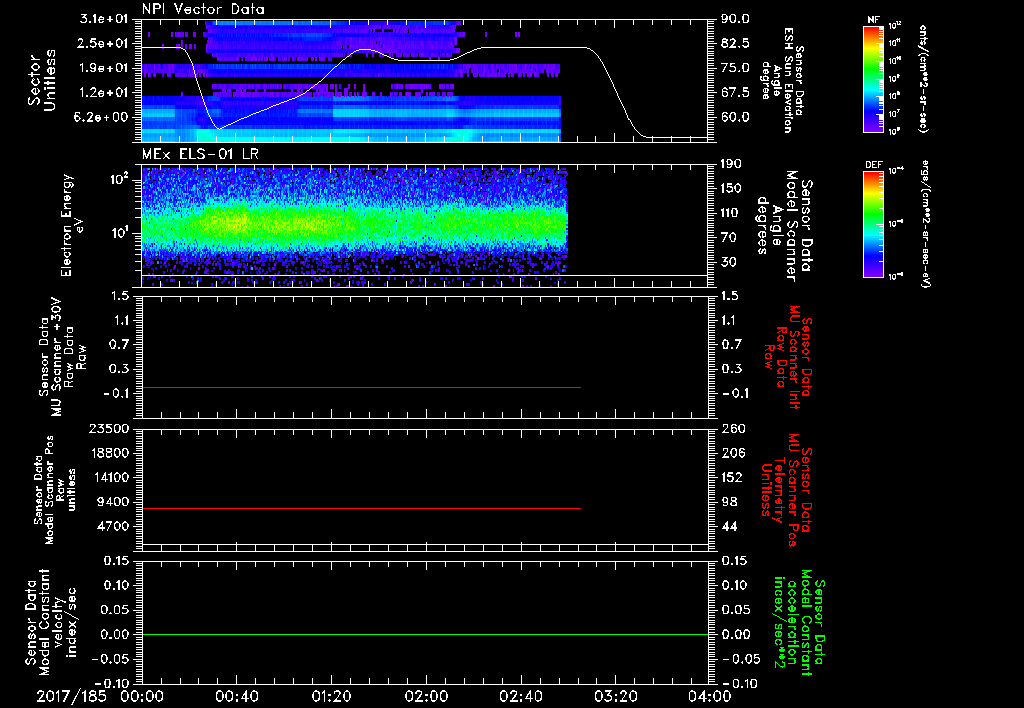The height and width of the screenshot is (708, 1024).
Task: Click the 'cnts/(cm**2-sr-sec)' units label
Action: point(922,79)
